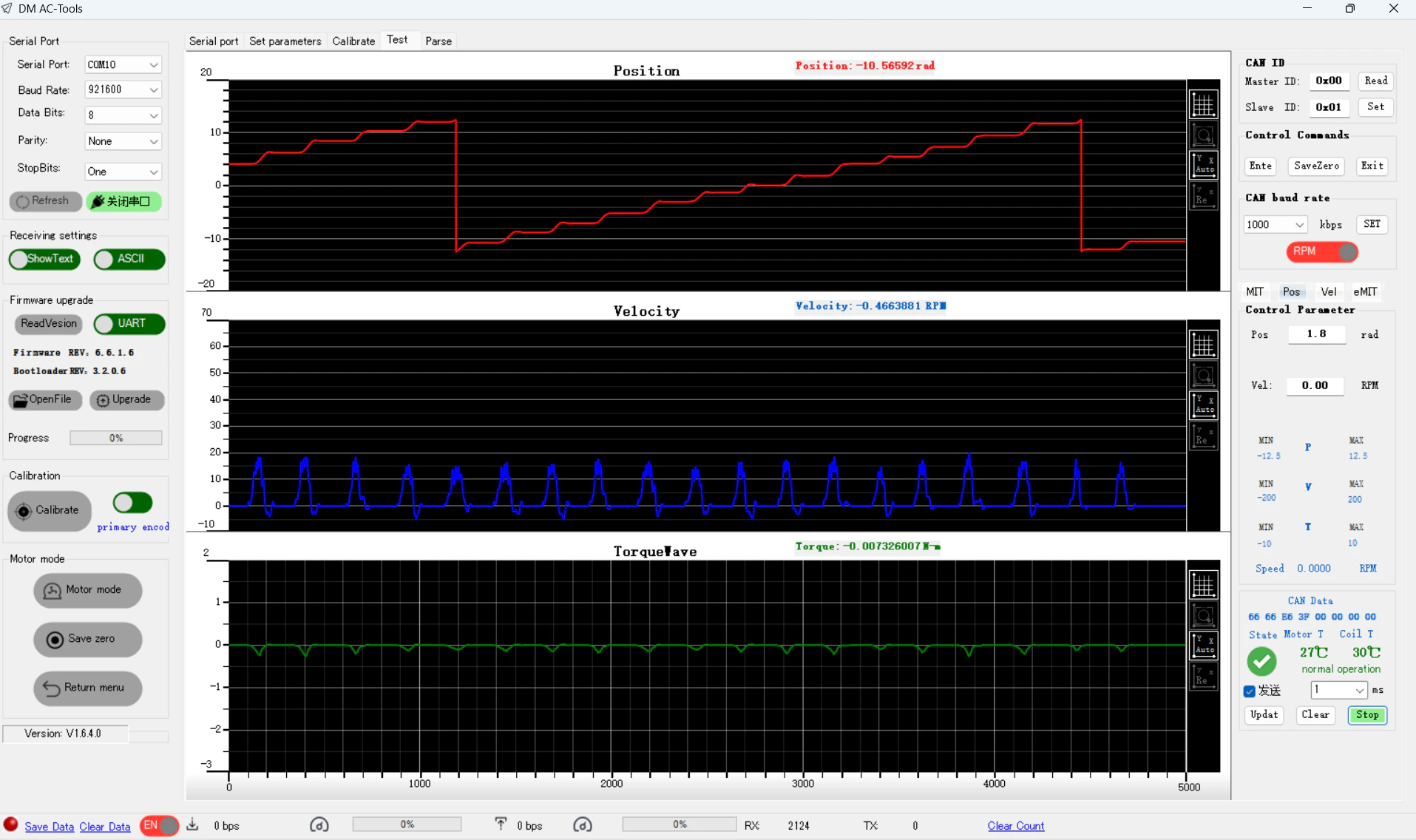Click zoom icon on Velocity chart
This screenshot has height=840, width=1416.
(1203, 376)
